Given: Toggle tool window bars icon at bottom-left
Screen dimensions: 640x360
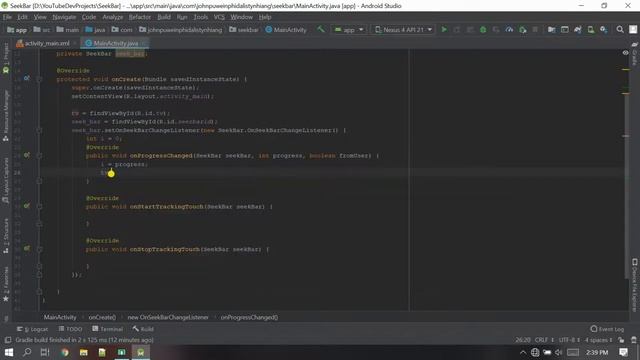Looking at the screenshot, I should (x=7, y=340).
